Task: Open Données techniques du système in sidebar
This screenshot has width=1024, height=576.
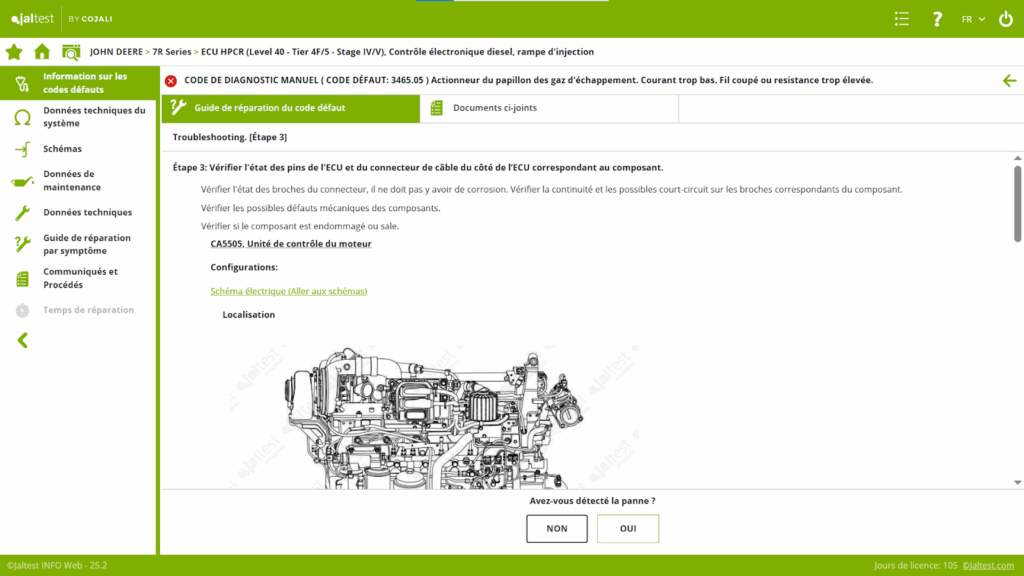Action: 93,117
